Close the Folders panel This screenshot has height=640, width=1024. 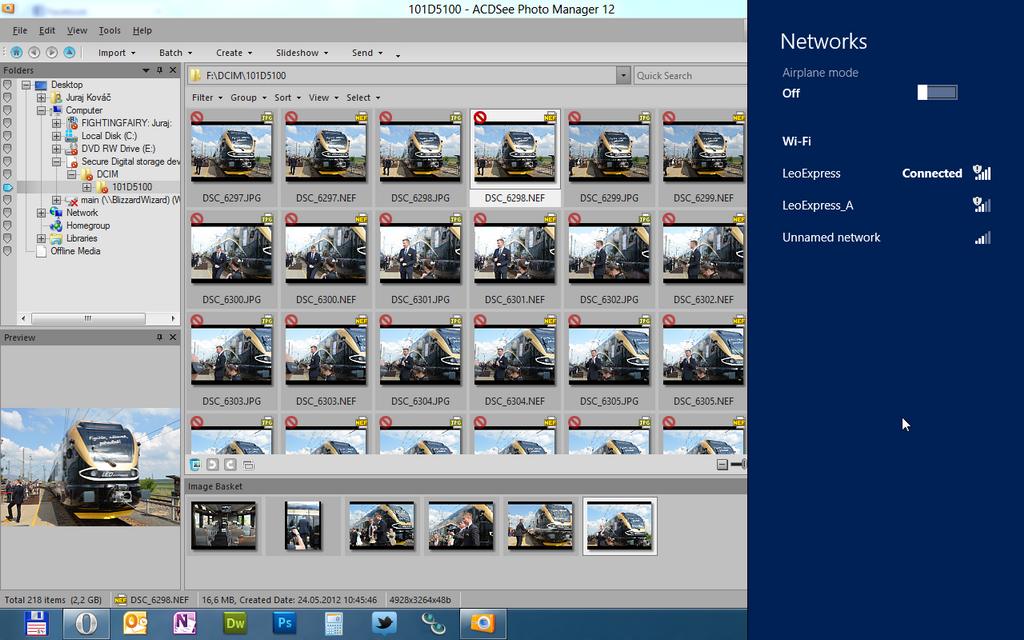[173, 70]
